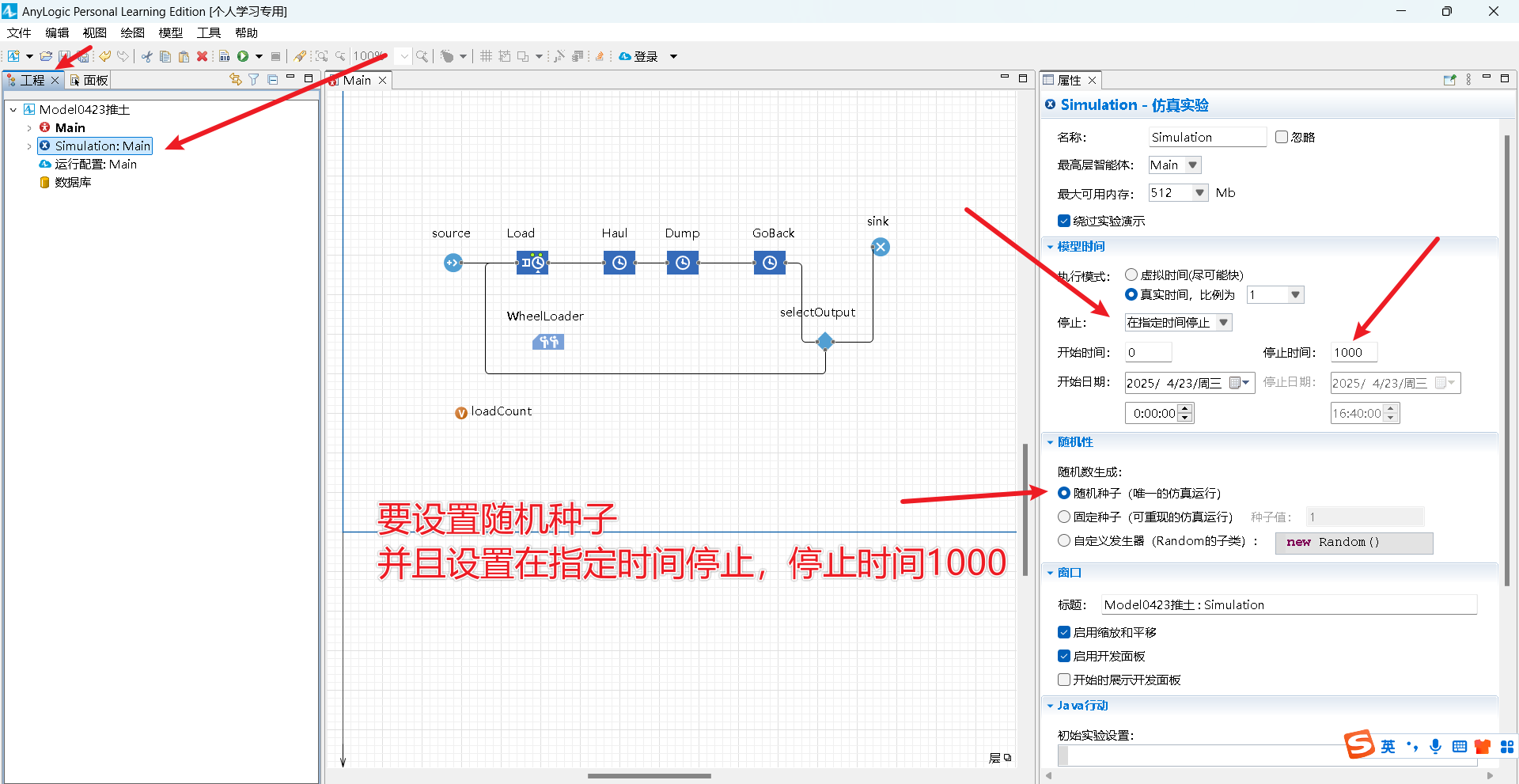Click the Copy icon in the toolbar

coord(165,56)
